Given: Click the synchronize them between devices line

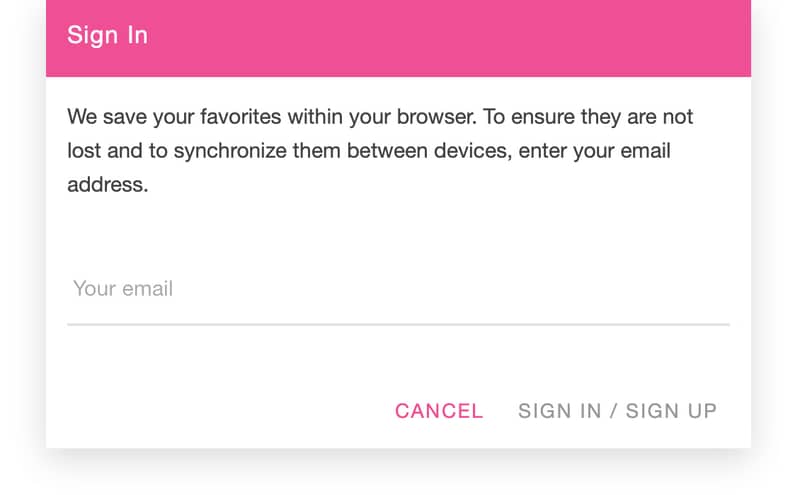Looking at the screenshot, I should [369, 151].
